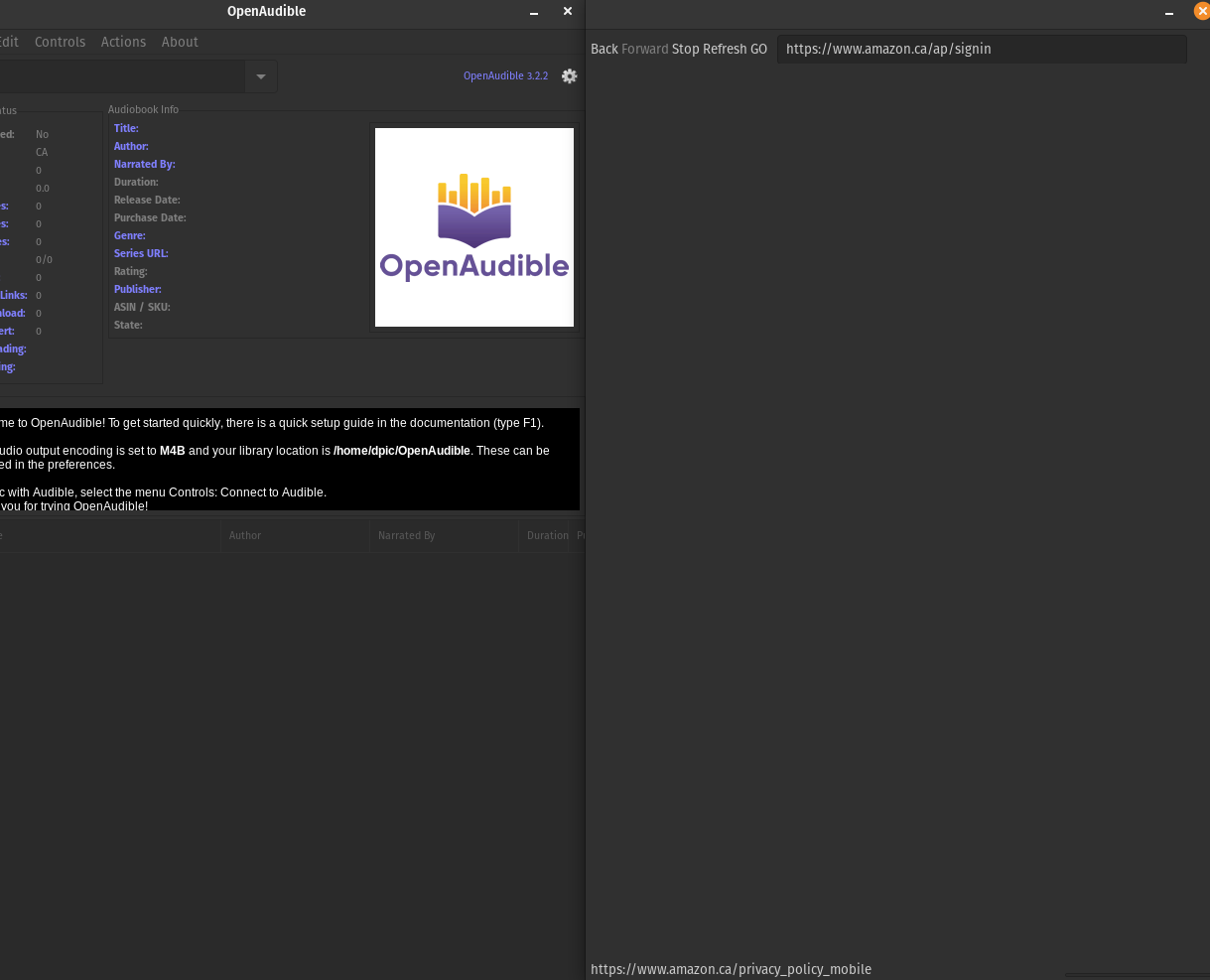This screenshot has width=1210, height=980.
Task: Click the Back browser button
Action: pos(604,49)
